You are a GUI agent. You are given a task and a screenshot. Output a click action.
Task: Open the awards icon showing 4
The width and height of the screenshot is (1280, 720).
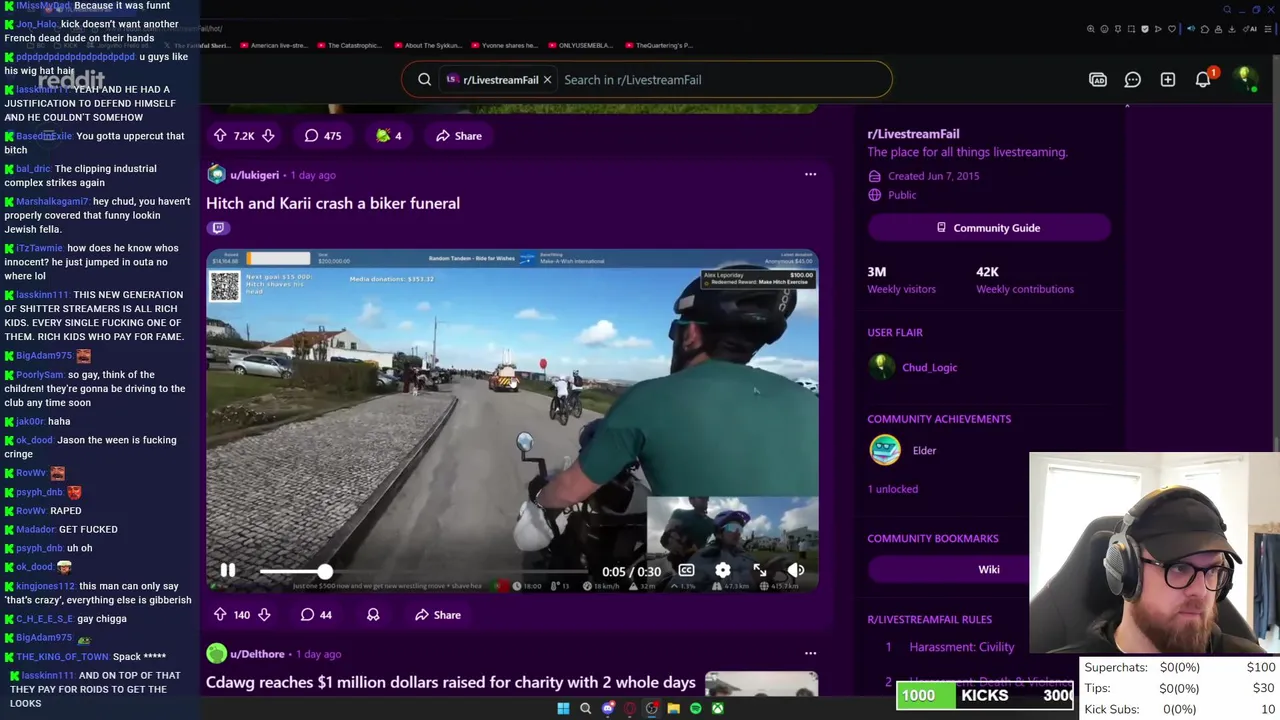tap(389, 136)
